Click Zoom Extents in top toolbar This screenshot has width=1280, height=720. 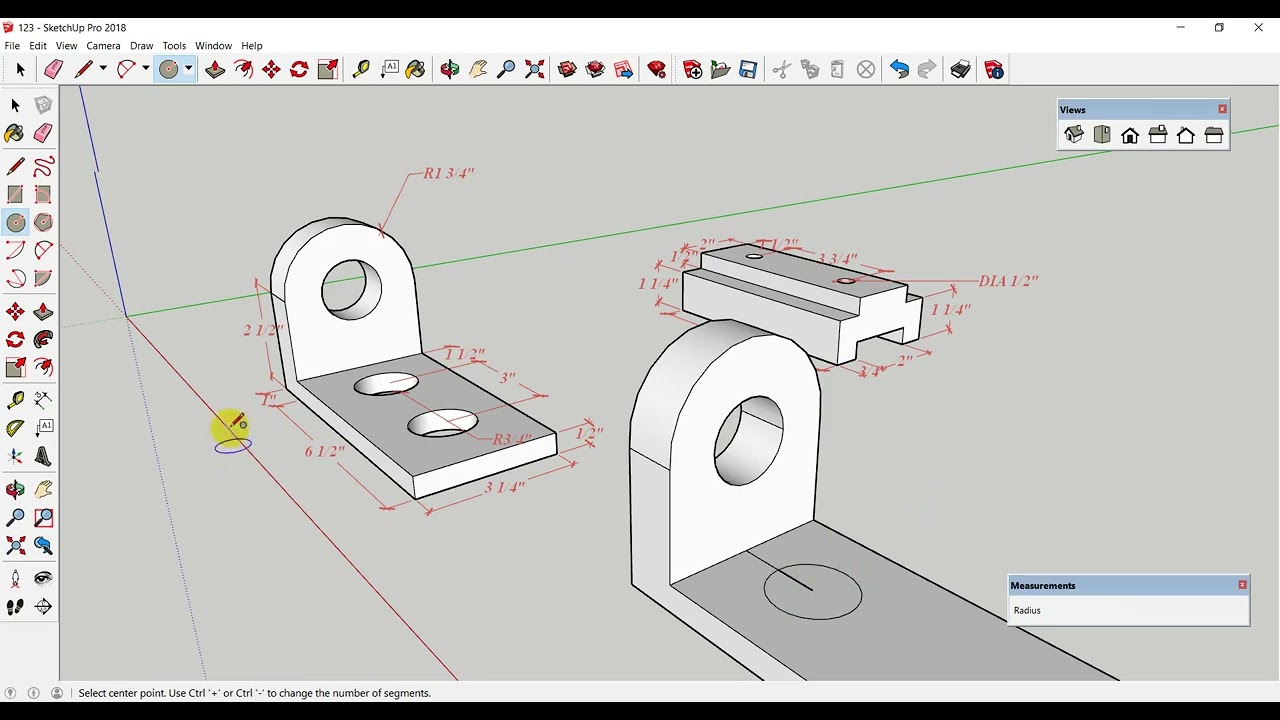534,69
